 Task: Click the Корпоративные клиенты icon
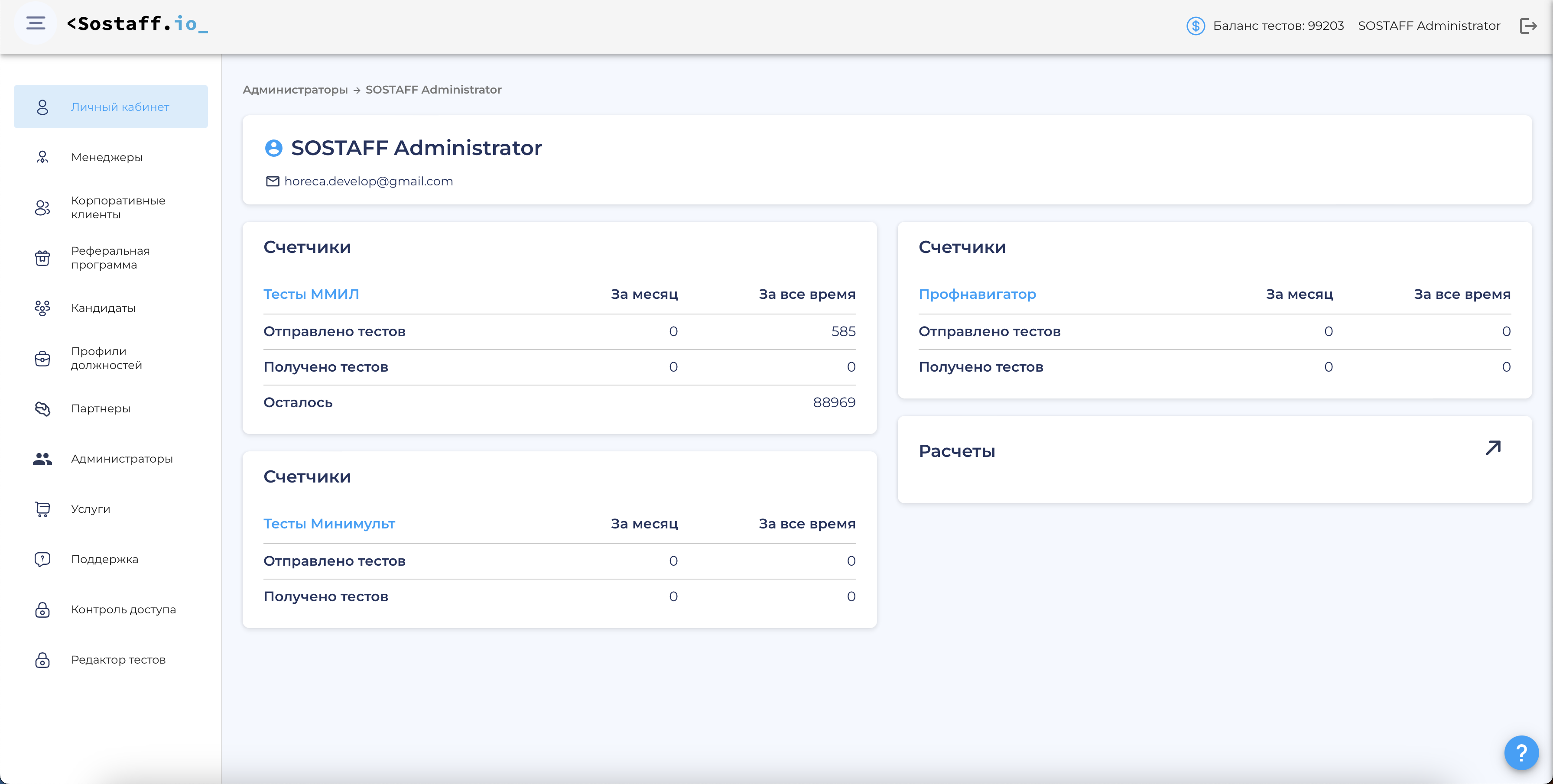(42, 207)
